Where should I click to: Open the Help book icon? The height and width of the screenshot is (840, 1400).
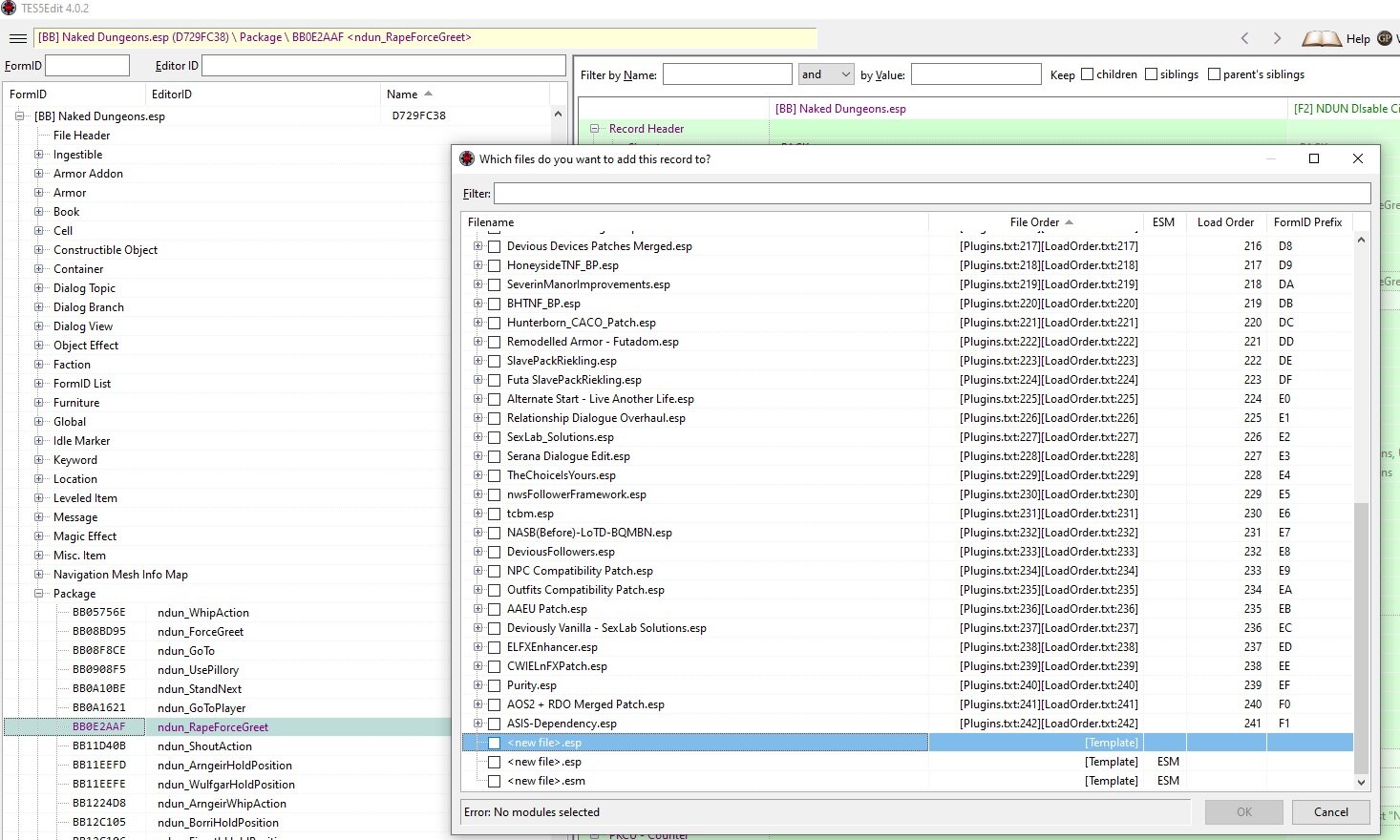(x=1322, y=38)
